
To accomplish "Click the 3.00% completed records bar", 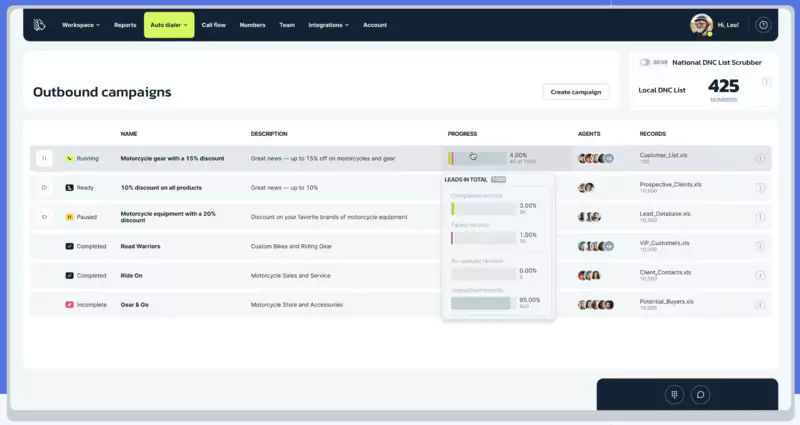I will 484,208.
